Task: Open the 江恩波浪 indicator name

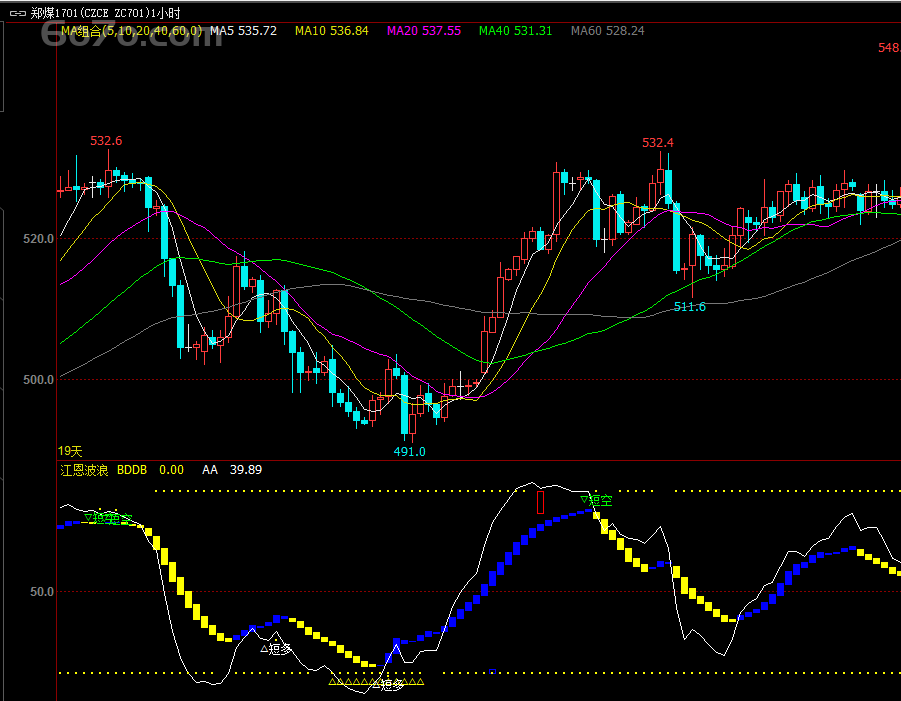Action: pos(84,470)
